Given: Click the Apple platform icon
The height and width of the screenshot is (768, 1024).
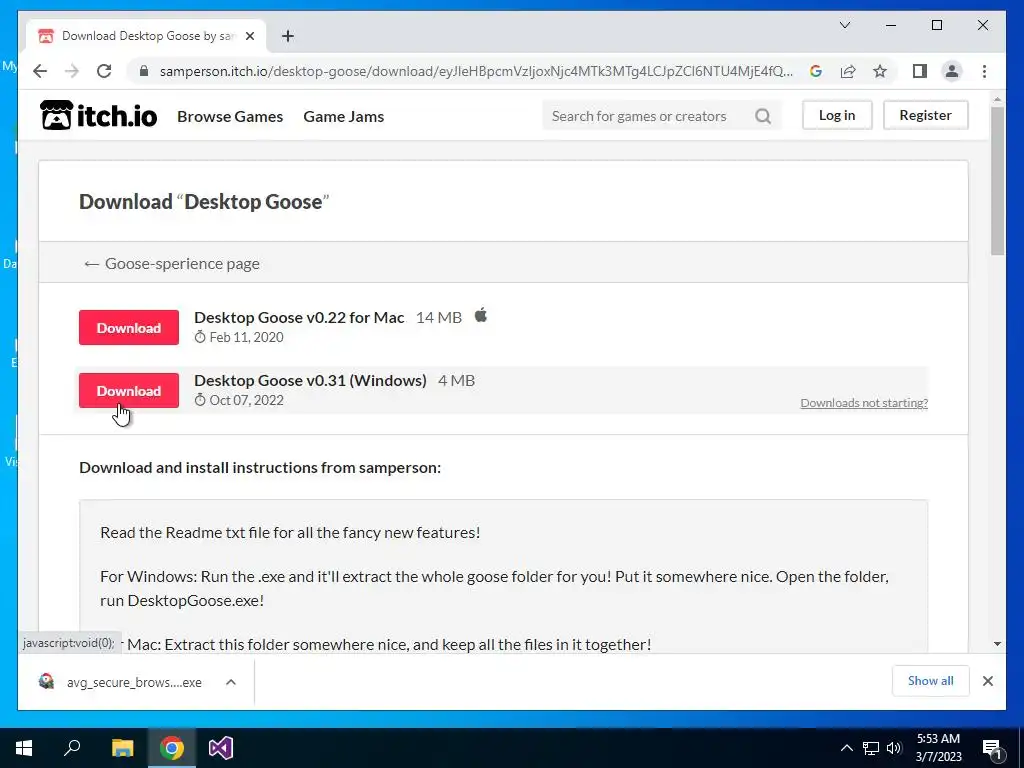Looking at the screenshot, I should [481, 315].
